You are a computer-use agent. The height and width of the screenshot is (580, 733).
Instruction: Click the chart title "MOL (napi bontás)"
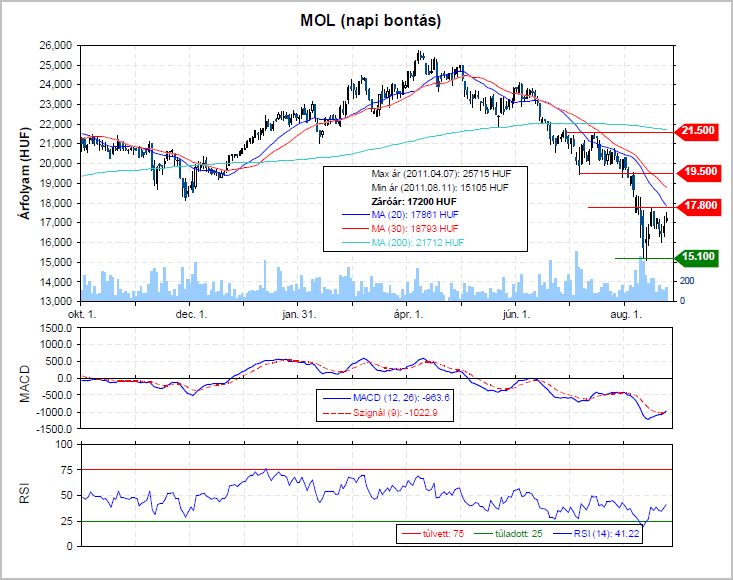click(x=370, y=21)
